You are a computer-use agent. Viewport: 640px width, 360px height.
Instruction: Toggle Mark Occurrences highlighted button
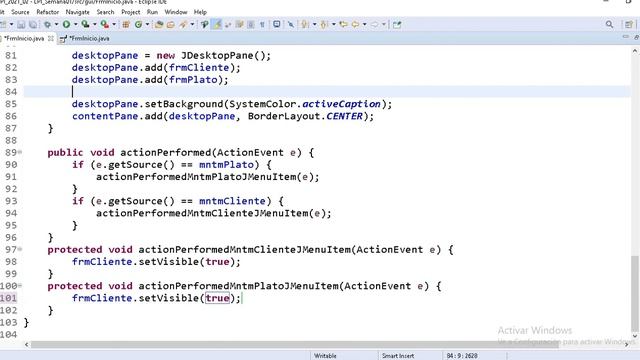[217, 25]
